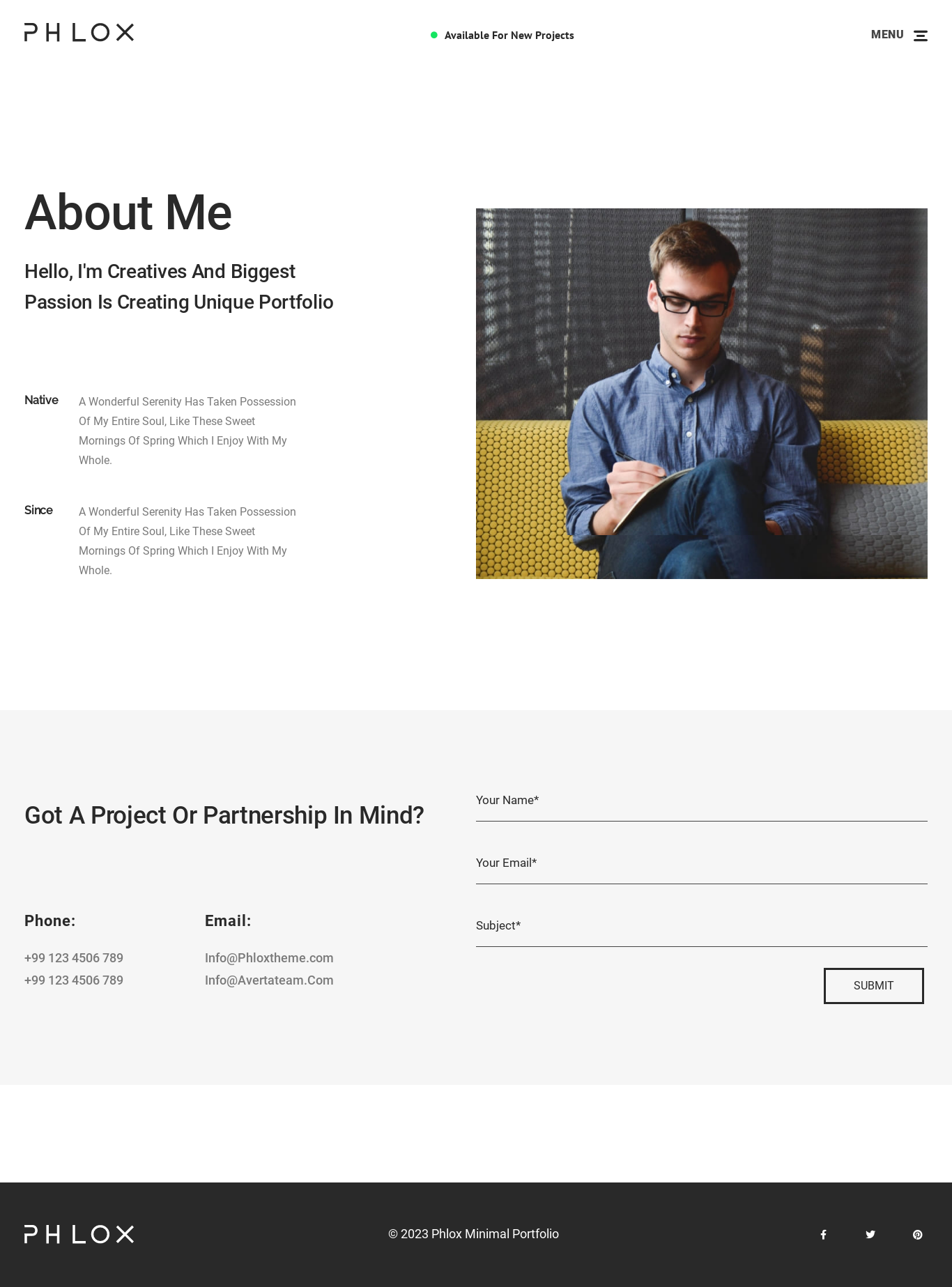Click the MENU label in the header

[886, 35]
